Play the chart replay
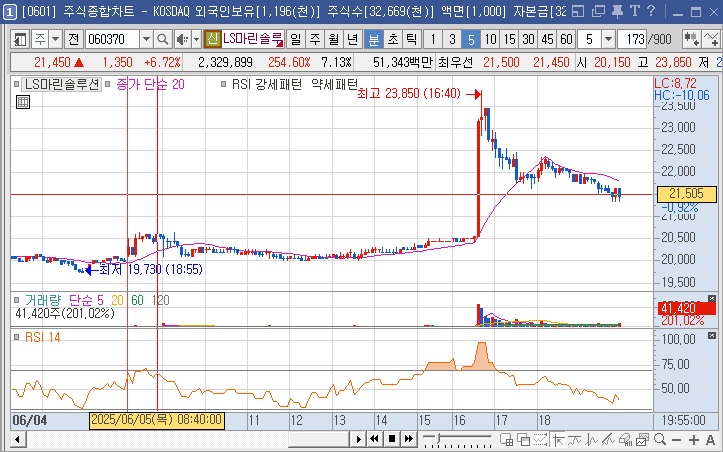 pyautogui.click(x=358, y=439)
